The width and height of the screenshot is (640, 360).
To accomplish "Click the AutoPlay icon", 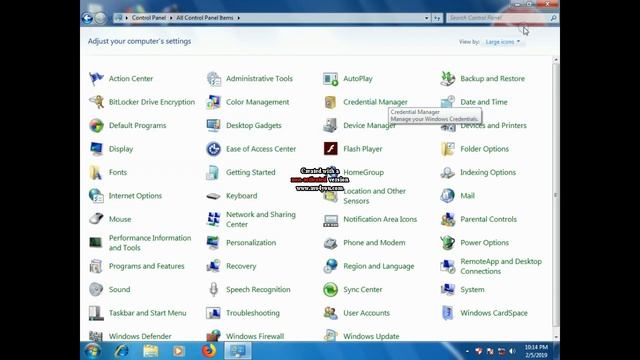I will click(331, 78).
